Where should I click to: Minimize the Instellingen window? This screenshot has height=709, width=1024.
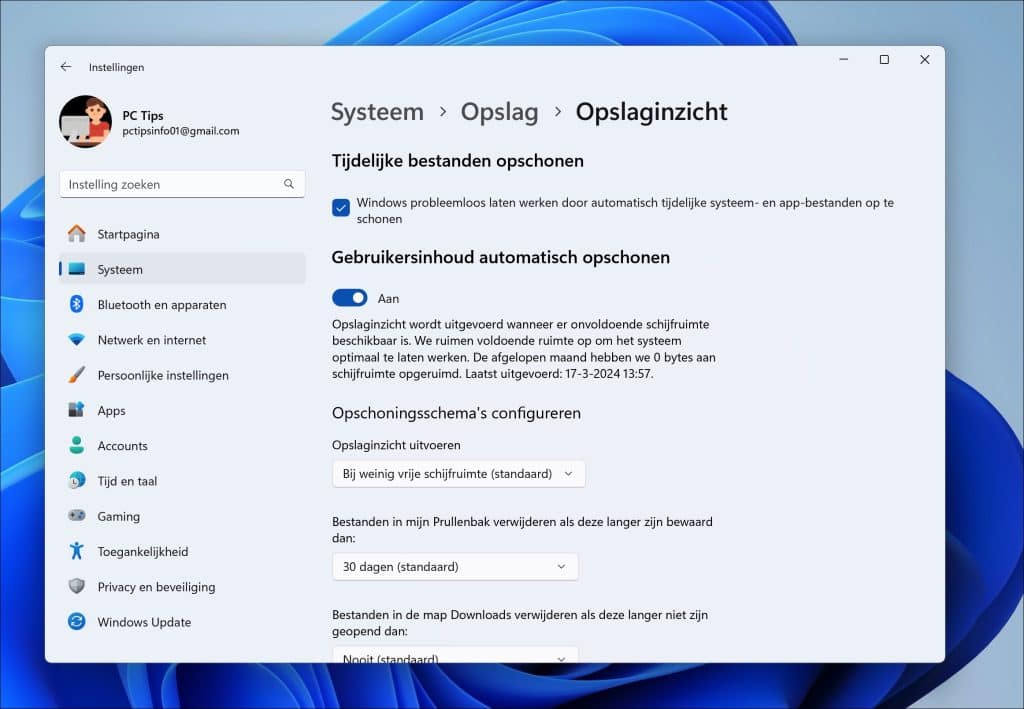point(844,59)
